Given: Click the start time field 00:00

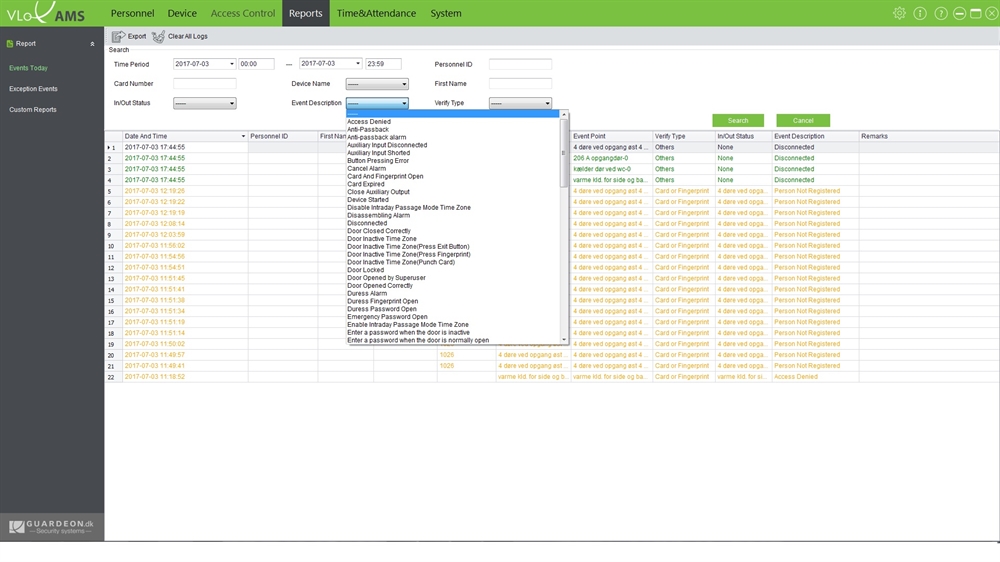Looking at the screenshot, I should pos(256,64).
